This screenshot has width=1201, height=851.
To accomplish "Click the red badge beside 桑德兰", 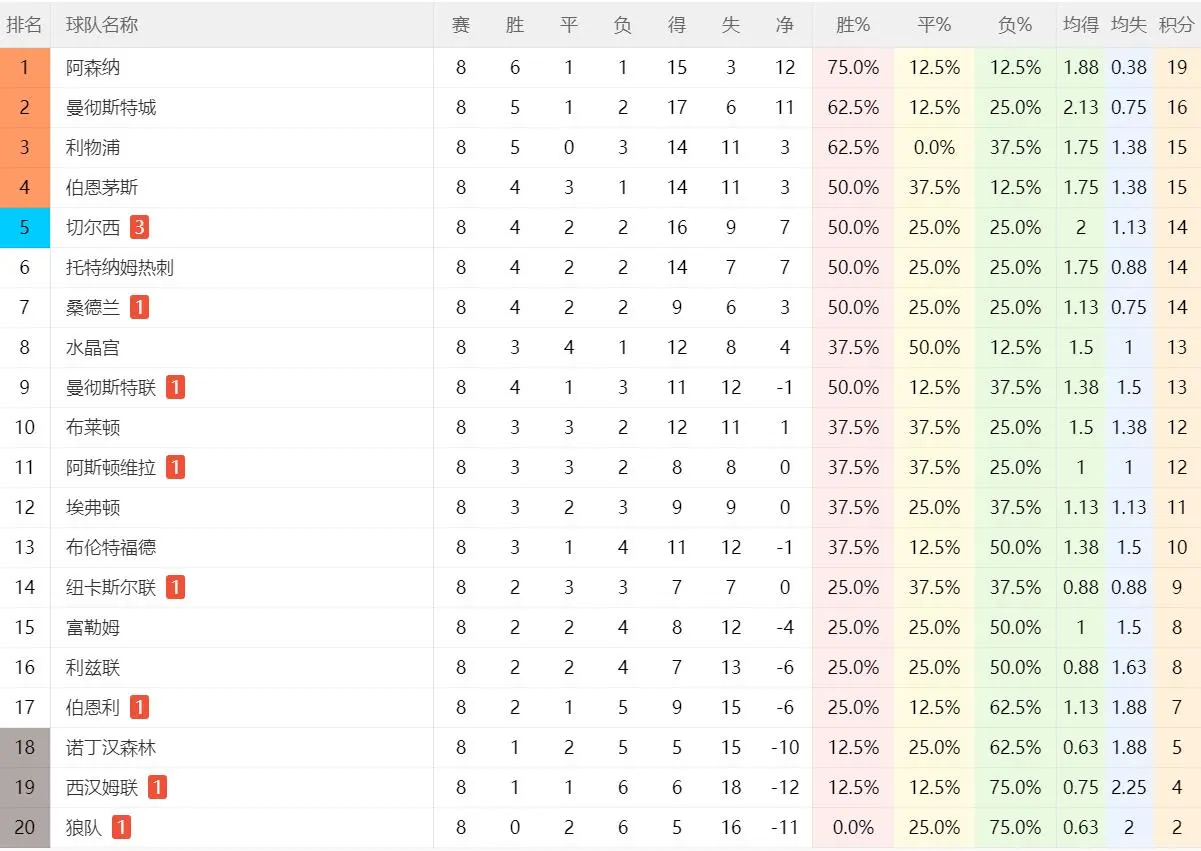I will pyautogui.click(x=139, y=307).
